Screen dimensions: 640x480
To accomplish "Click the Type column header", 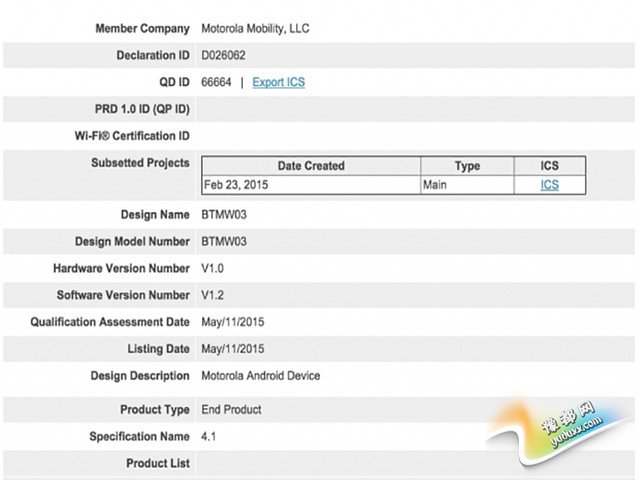I will pos(467,166).
